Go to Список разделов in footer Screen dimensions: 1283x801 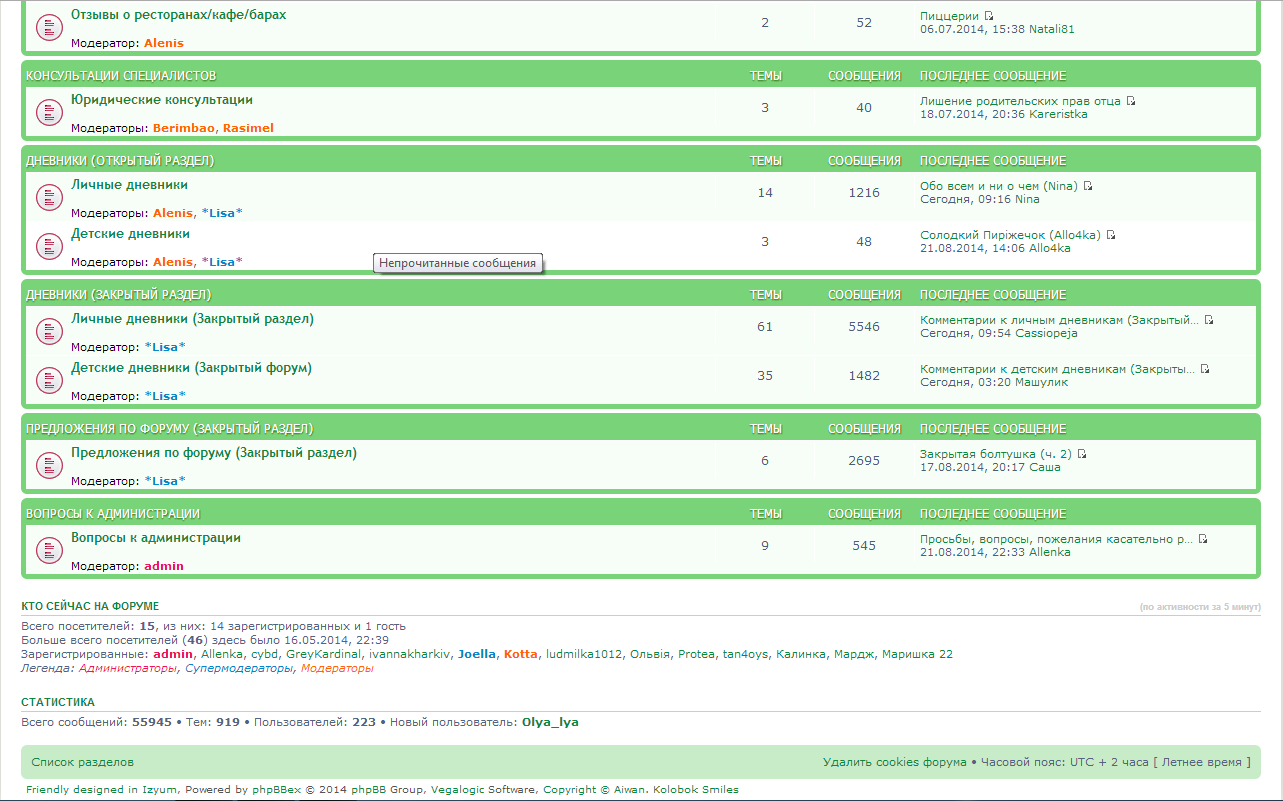pyautogui.click(x=82, y=762)
